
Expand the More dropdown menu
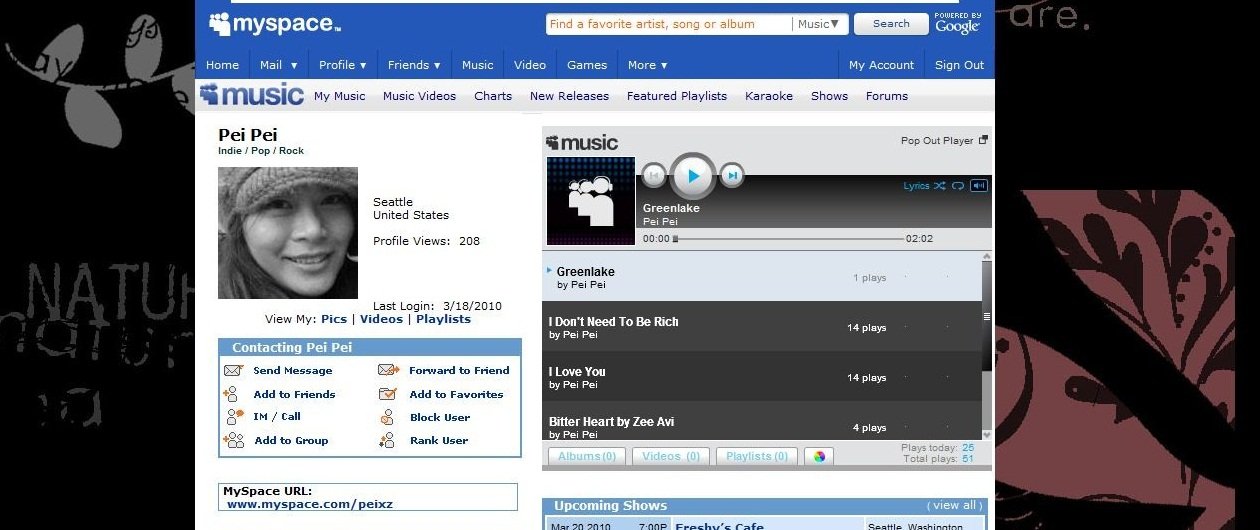647,65
